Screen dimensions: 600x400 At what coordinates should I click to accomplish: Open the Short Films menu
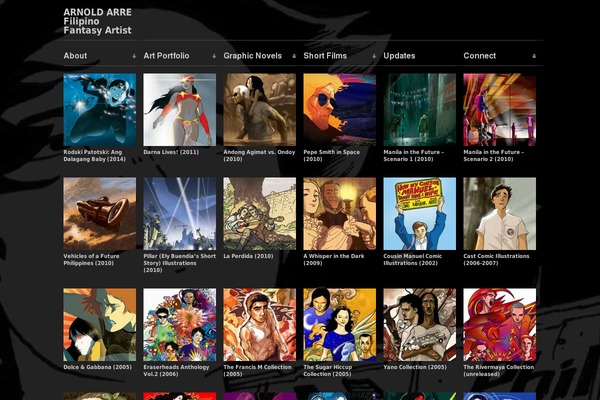(325, 56)
